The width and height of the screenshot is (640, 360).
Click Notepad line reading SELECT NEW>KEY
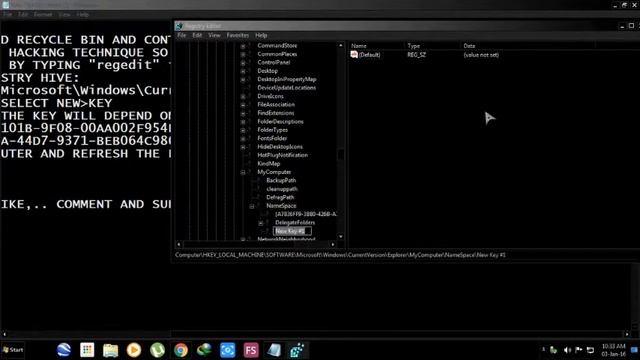pos(56,103)
